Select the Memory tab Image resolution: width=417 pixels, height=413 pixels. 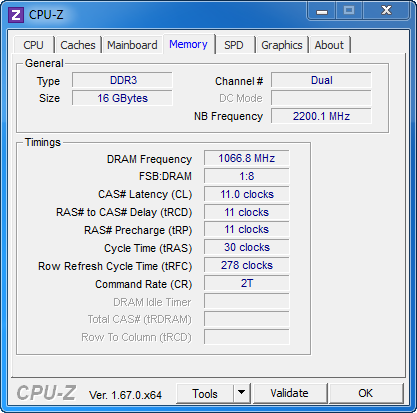tap(188, 44)
